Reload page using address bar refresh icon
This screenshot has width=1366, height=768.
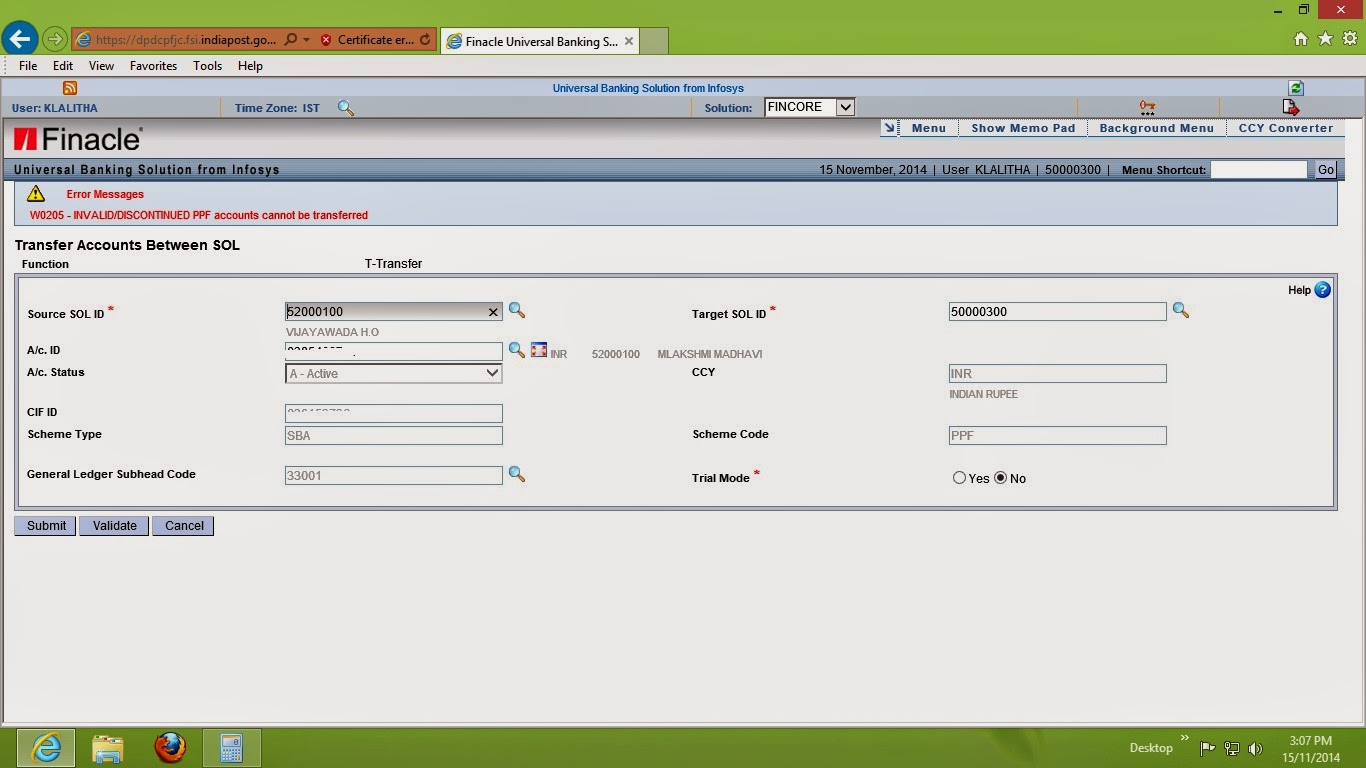[425, 40]
